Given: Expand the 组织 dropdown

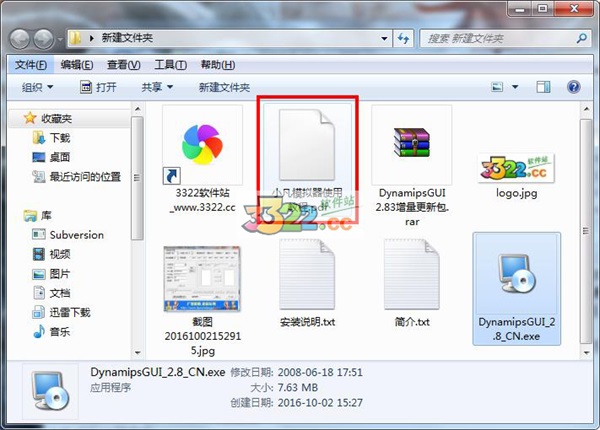Looking at the screenshot, I should (x=37, y=88).
